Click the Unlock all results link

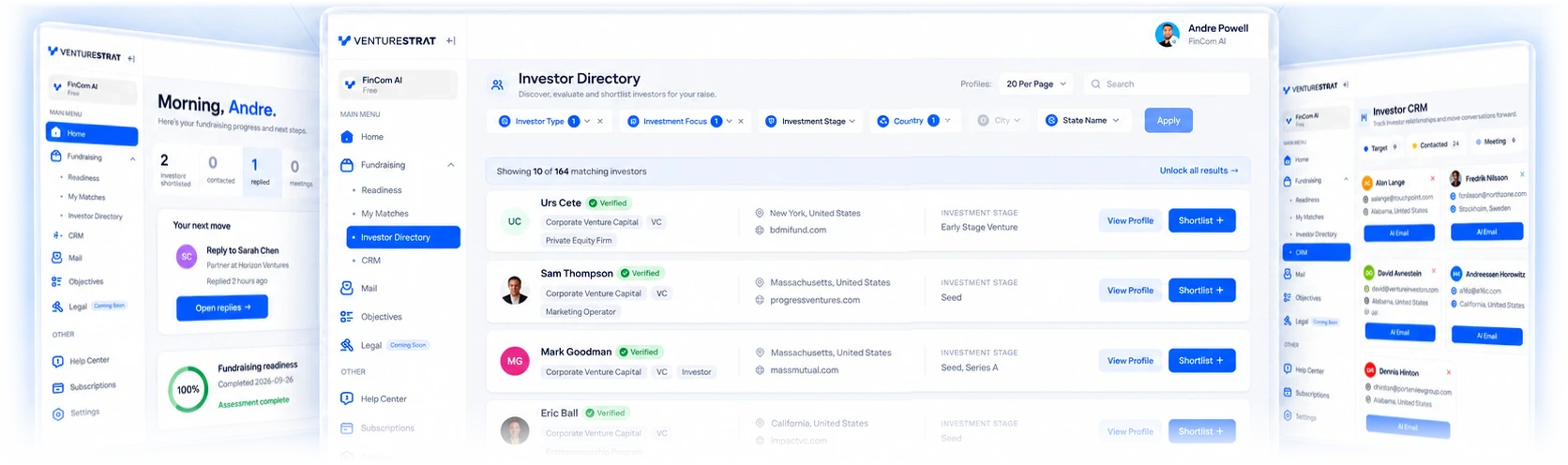click(1199, 171)
